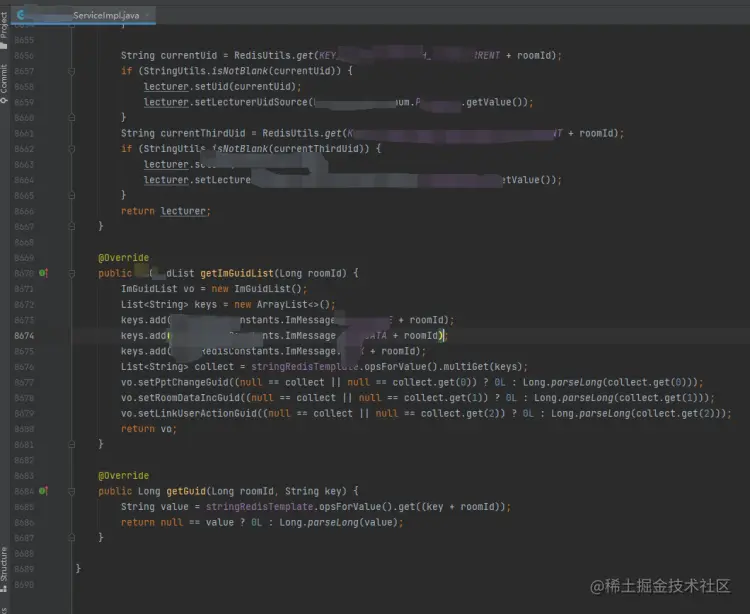Click the 'return lecturer;' statement
This screenshot has width=750, height=614.
point(165,211)
